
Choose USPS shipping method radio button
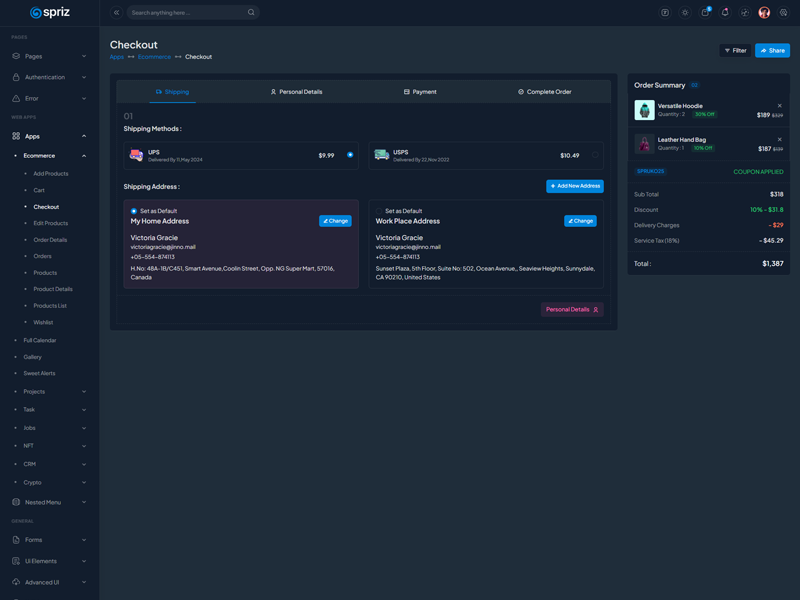595,155
